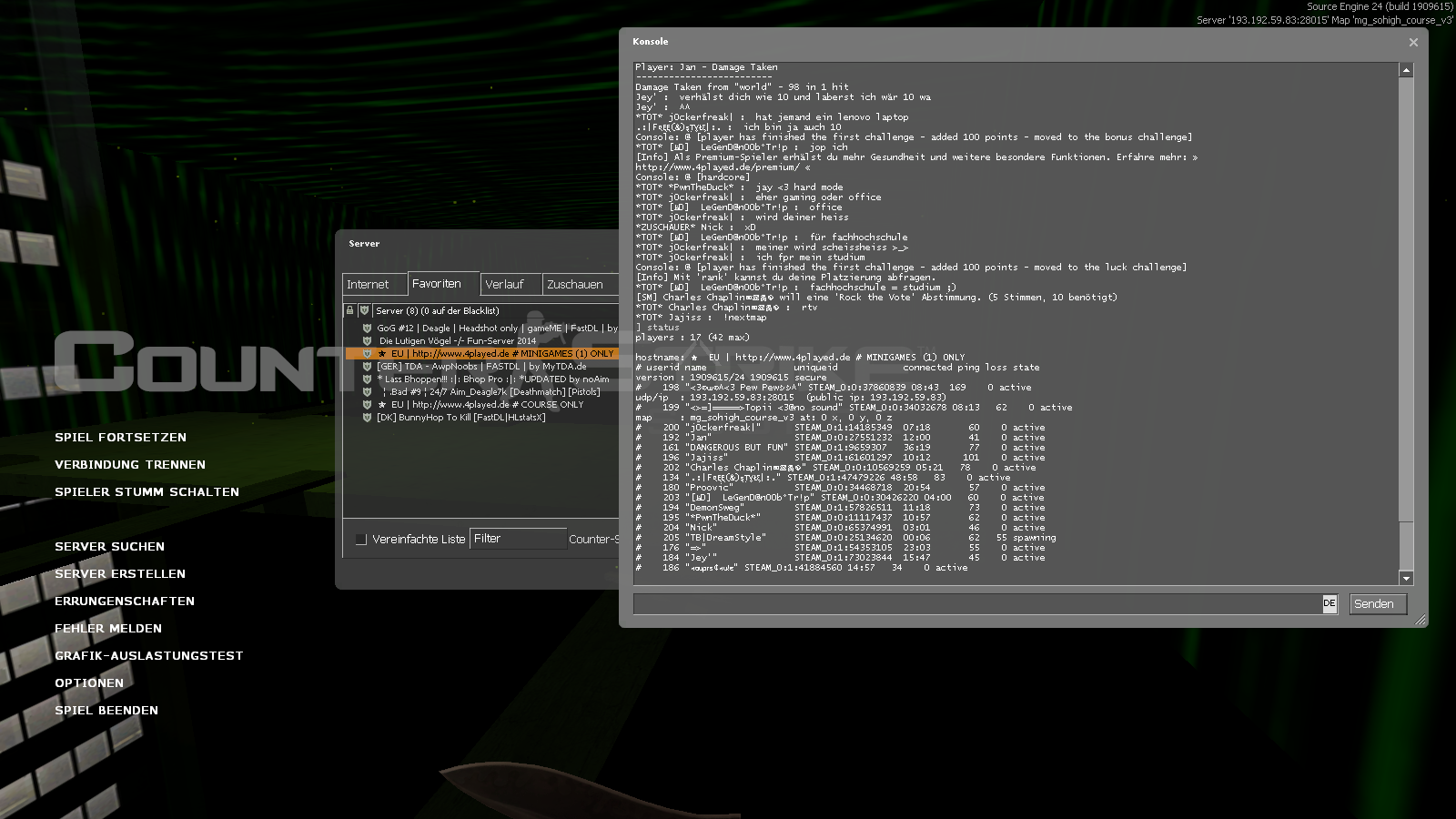Click the 4played.de/premium URL in console
Viewport: 1456px width, 819px height.
tap(718, 167)
